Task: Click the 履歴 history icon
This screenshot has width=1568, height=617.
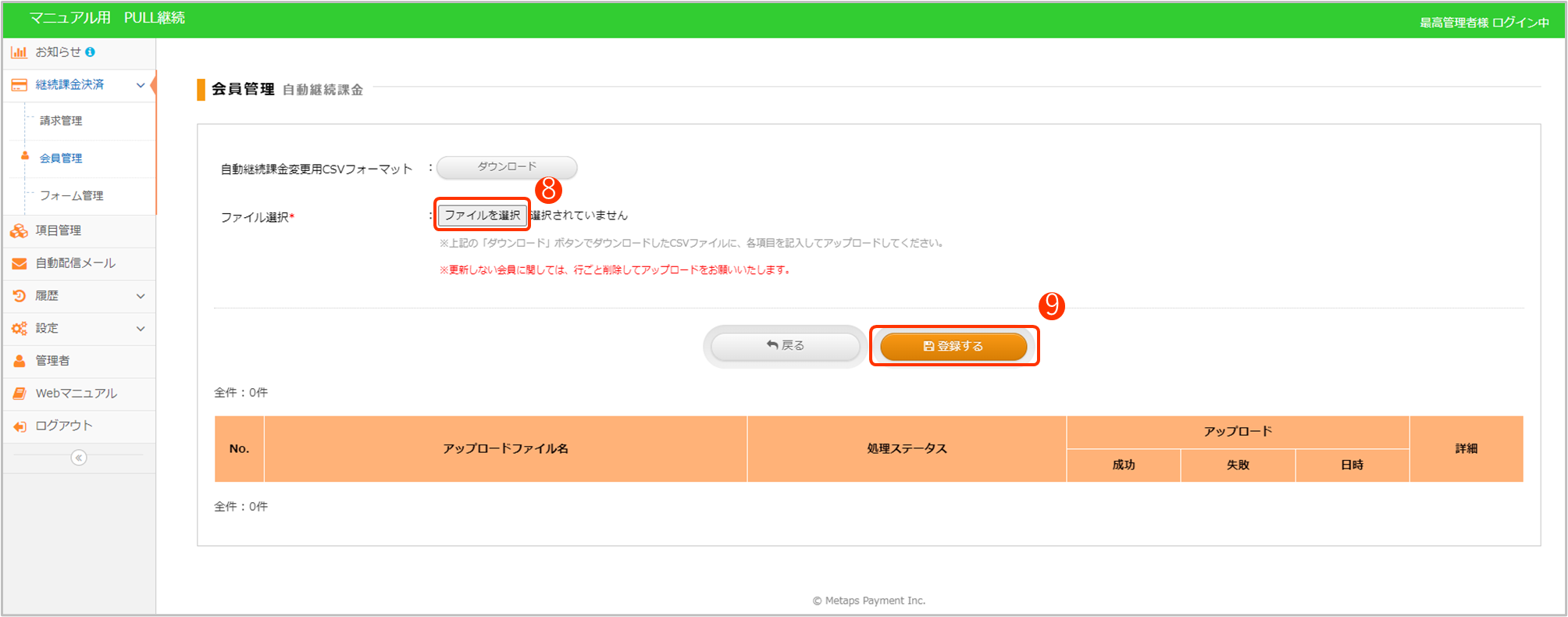Action: (x=19, y=296)
